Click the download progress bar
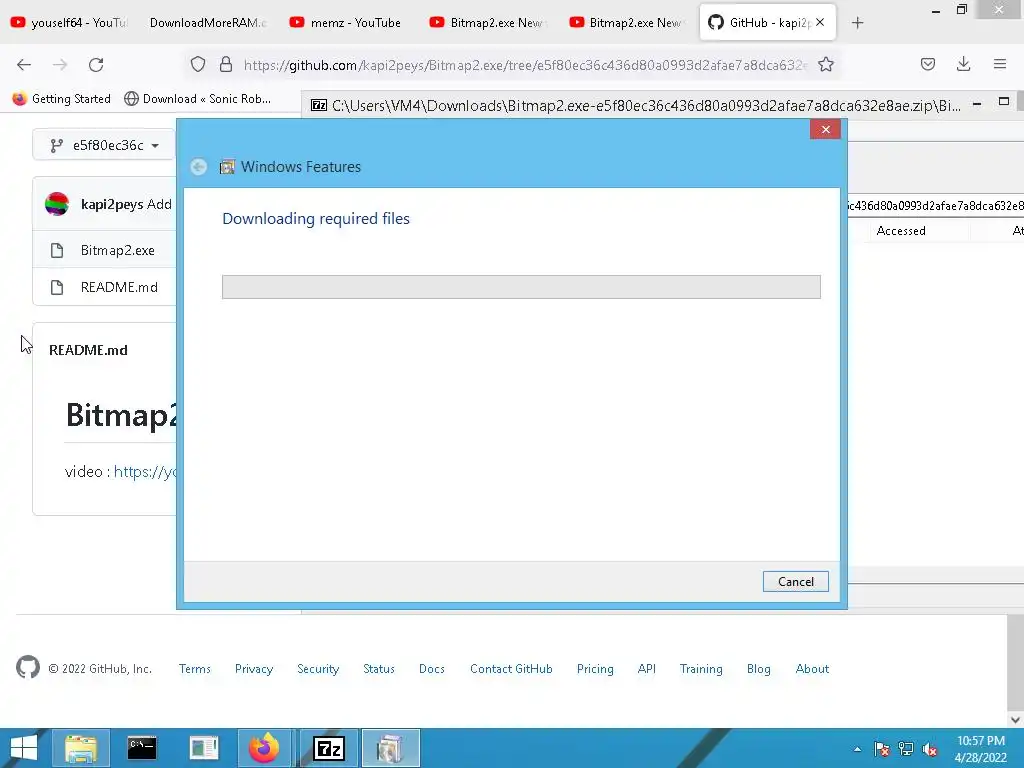 tap(521, 287)
